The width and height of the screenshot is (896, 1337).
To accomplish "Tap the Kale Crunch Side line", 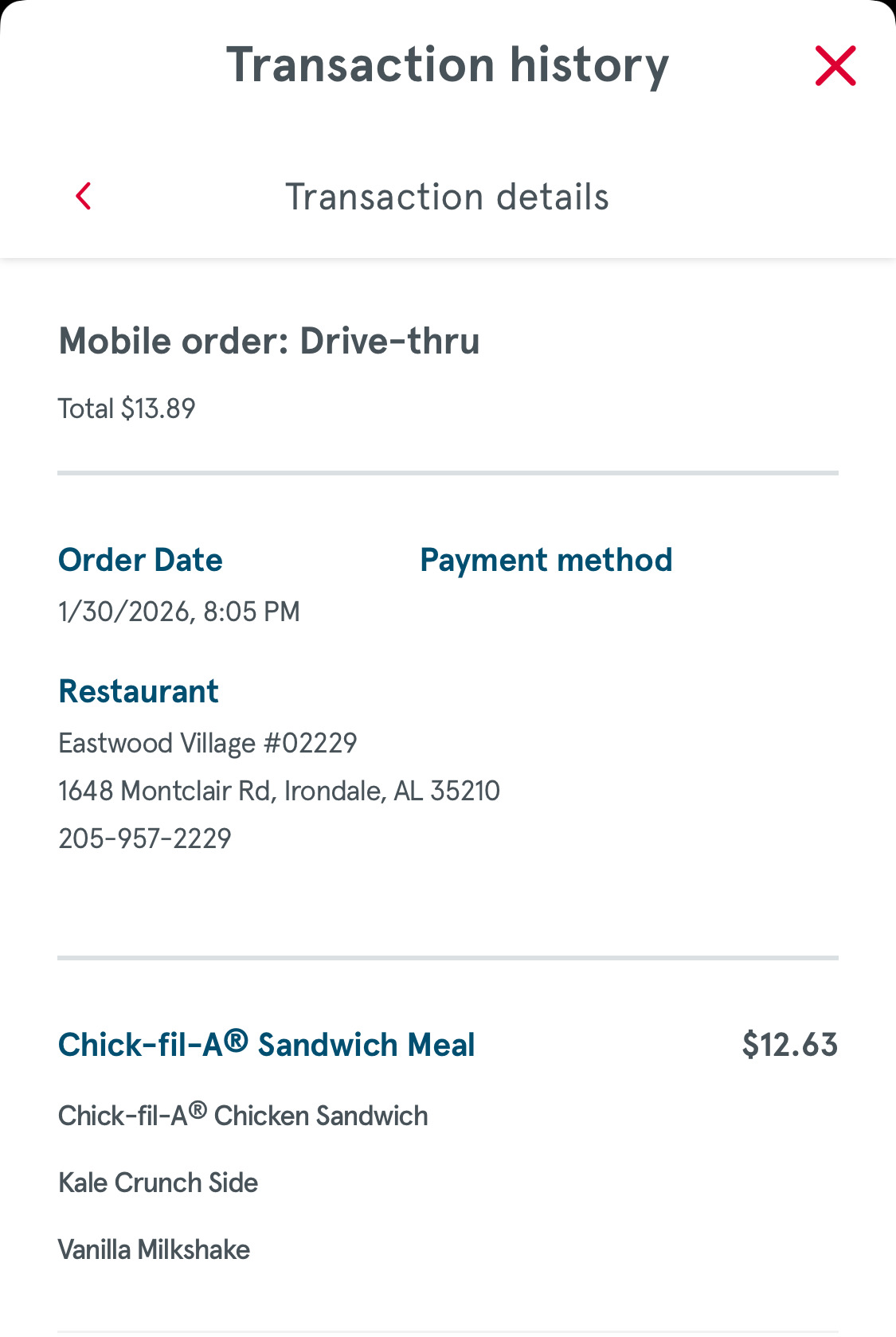I will tap(158, 1183).
